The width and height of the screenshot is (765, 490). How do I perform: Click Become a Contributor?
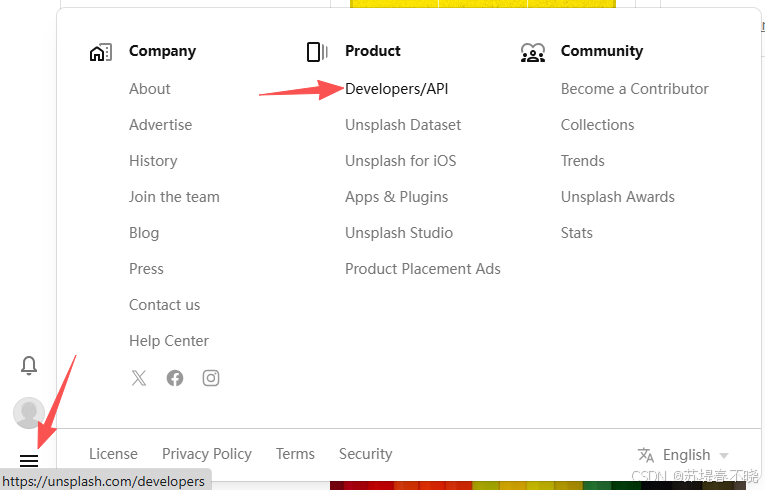(634, 89)
